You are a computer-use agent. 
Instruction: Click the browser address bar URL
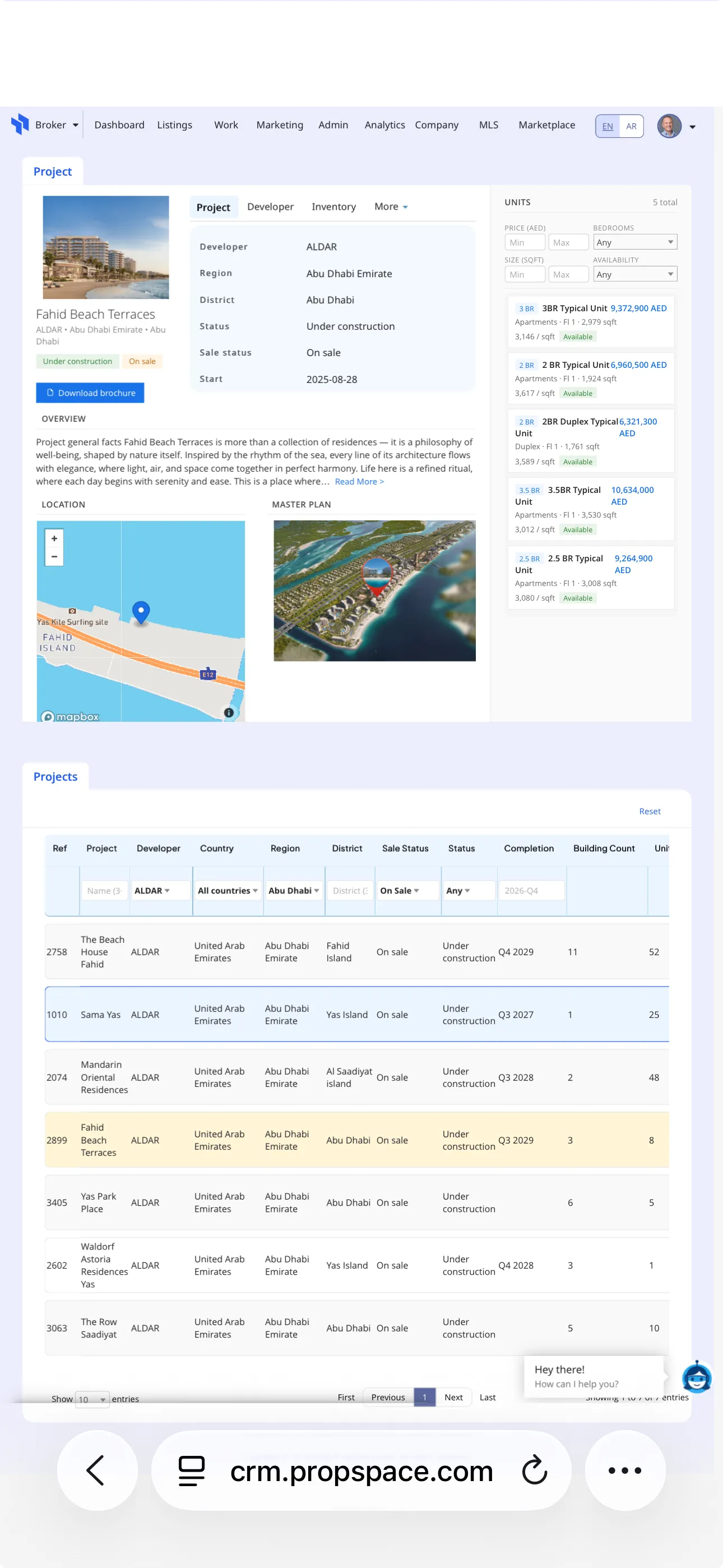pos(361,1470)
